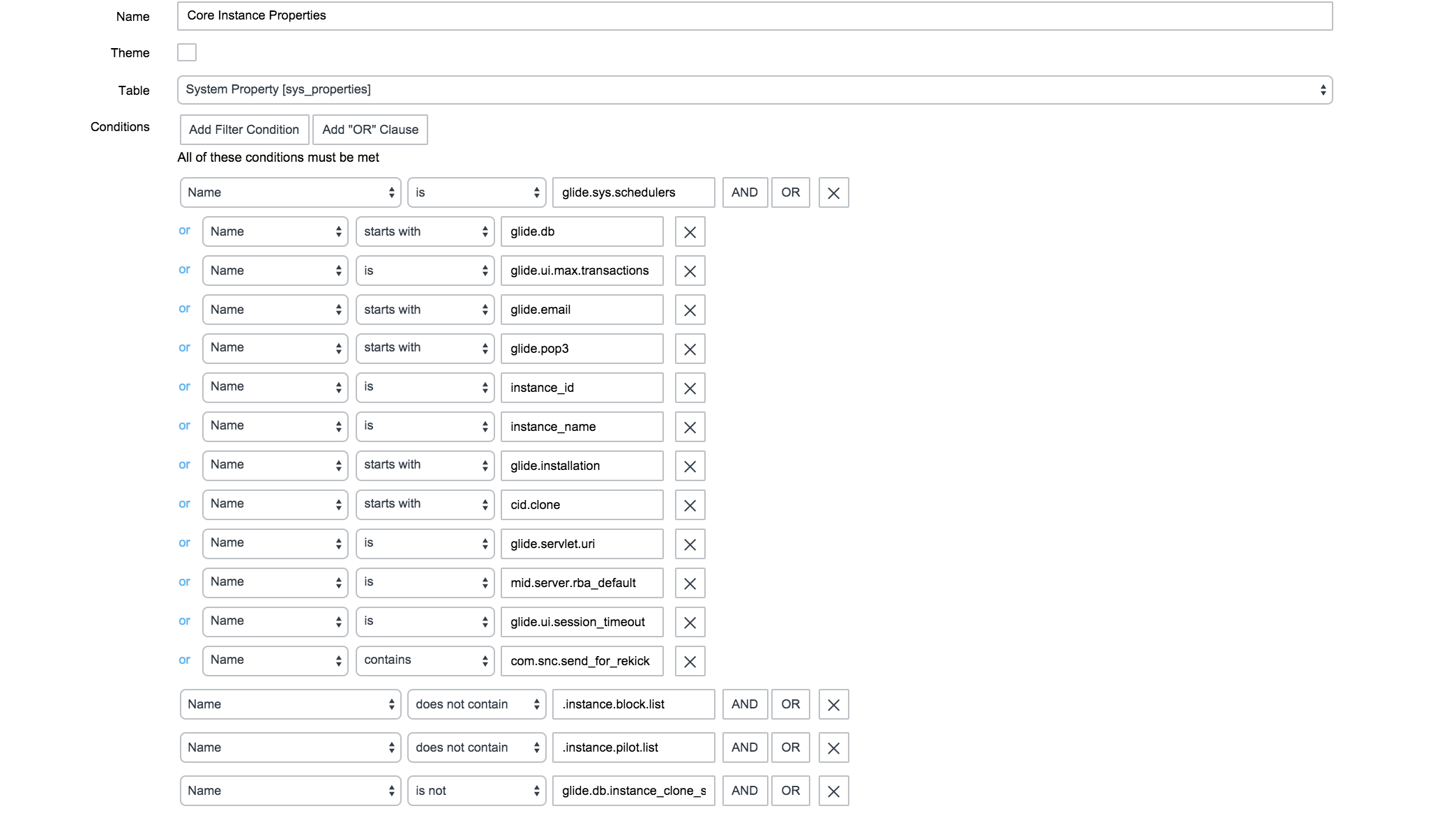Expand the field dropdown for glide.installation row

pyautogui.click(x=275, y=465)
